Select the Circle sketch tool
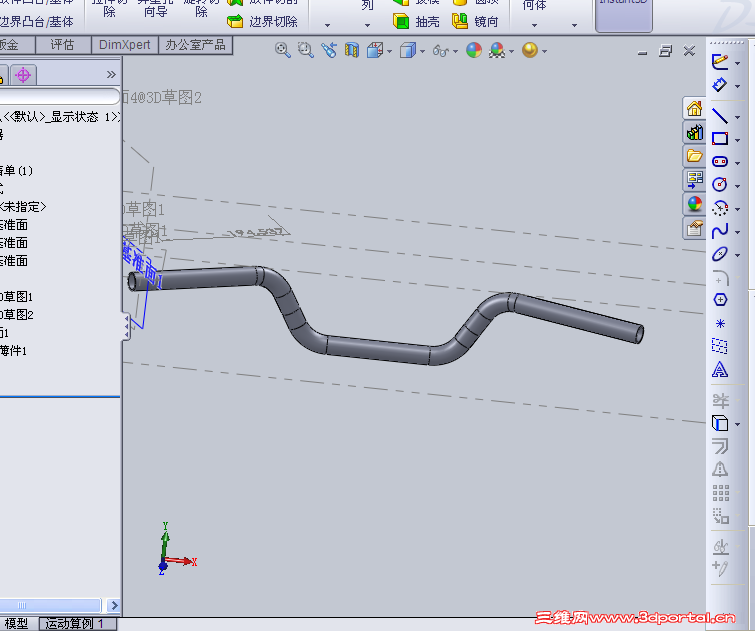Viewport: 755px width, 631px height. click(x=720, y=184)
